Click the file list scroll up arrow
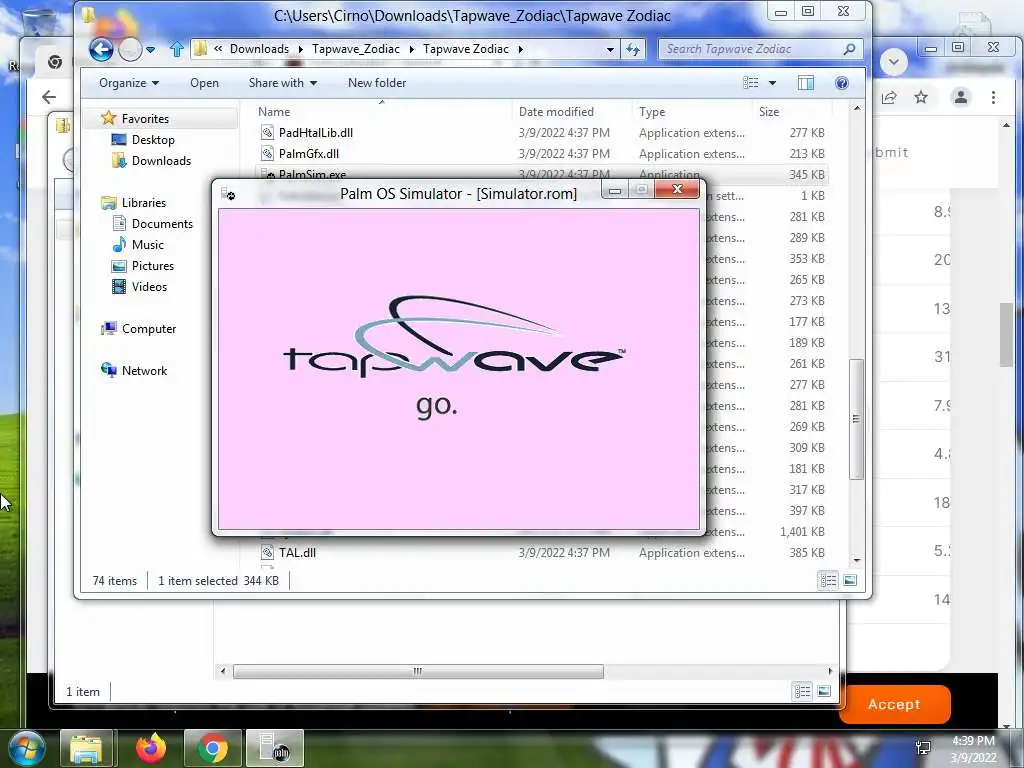 coord(857,108)
